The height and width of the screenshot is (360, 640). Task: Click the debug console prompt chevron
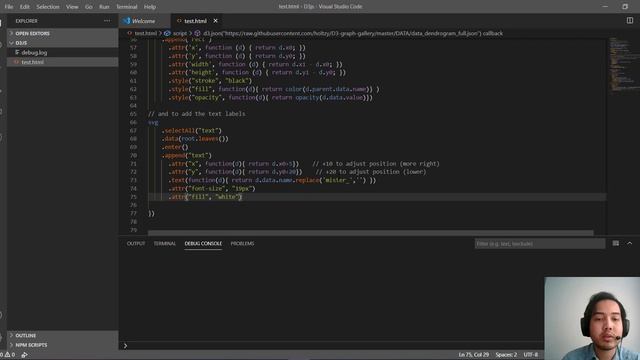(125, 346)
